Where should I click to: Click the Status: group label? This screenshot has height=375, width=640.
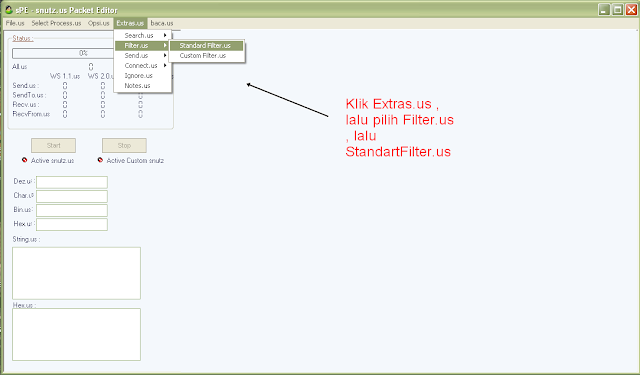[22, 38]
